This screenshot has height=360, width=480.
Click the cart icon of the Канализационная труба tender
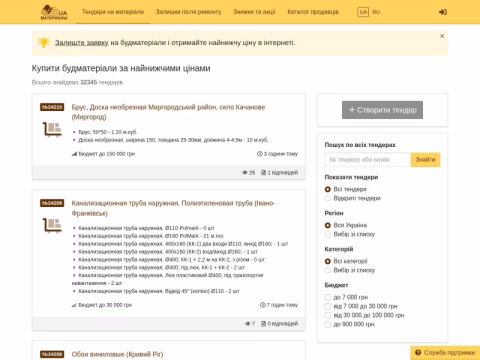tap(52, 225)
